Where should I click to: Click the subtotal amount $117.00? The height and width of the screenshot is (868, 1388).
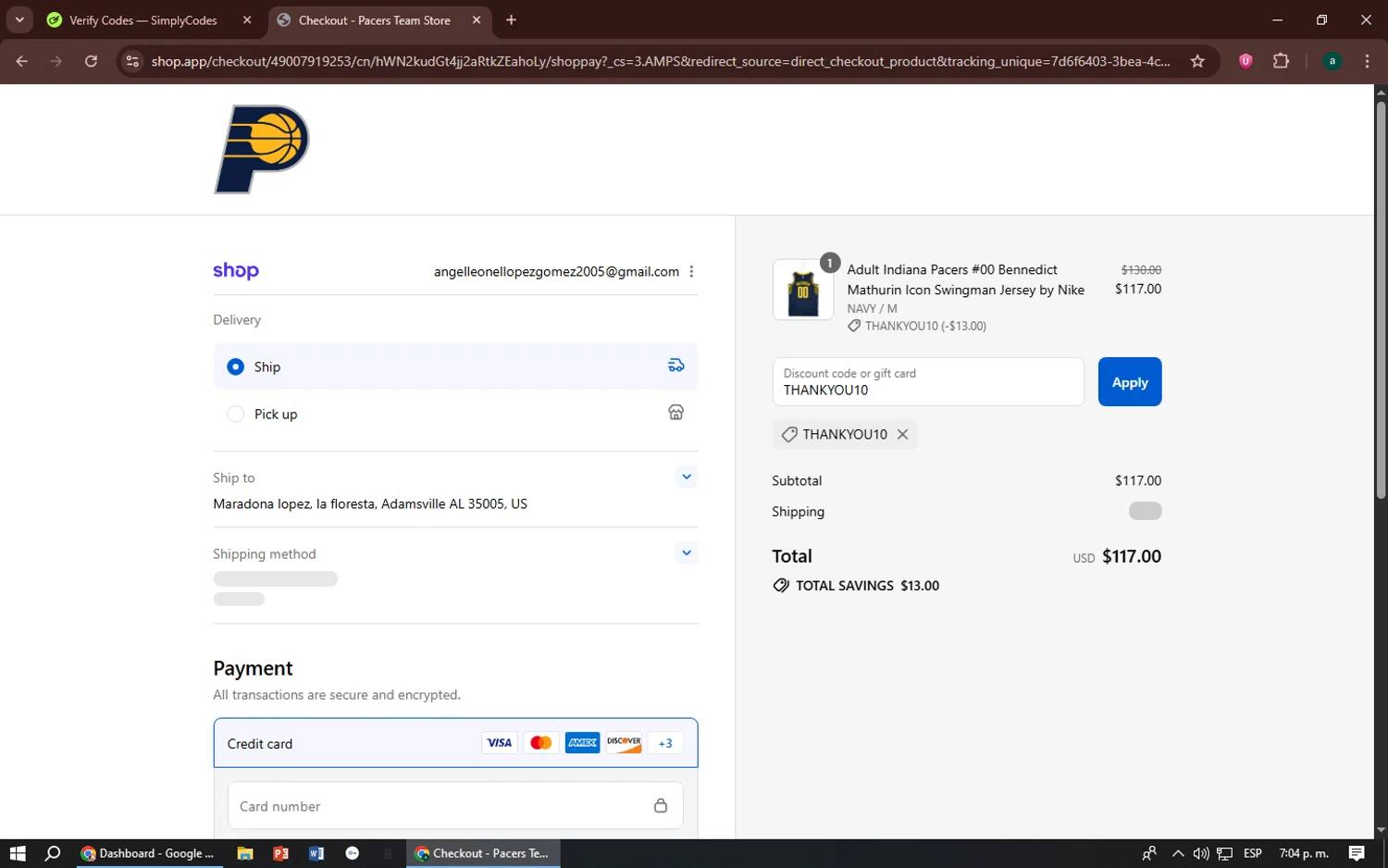click(x=1138, y=480)
